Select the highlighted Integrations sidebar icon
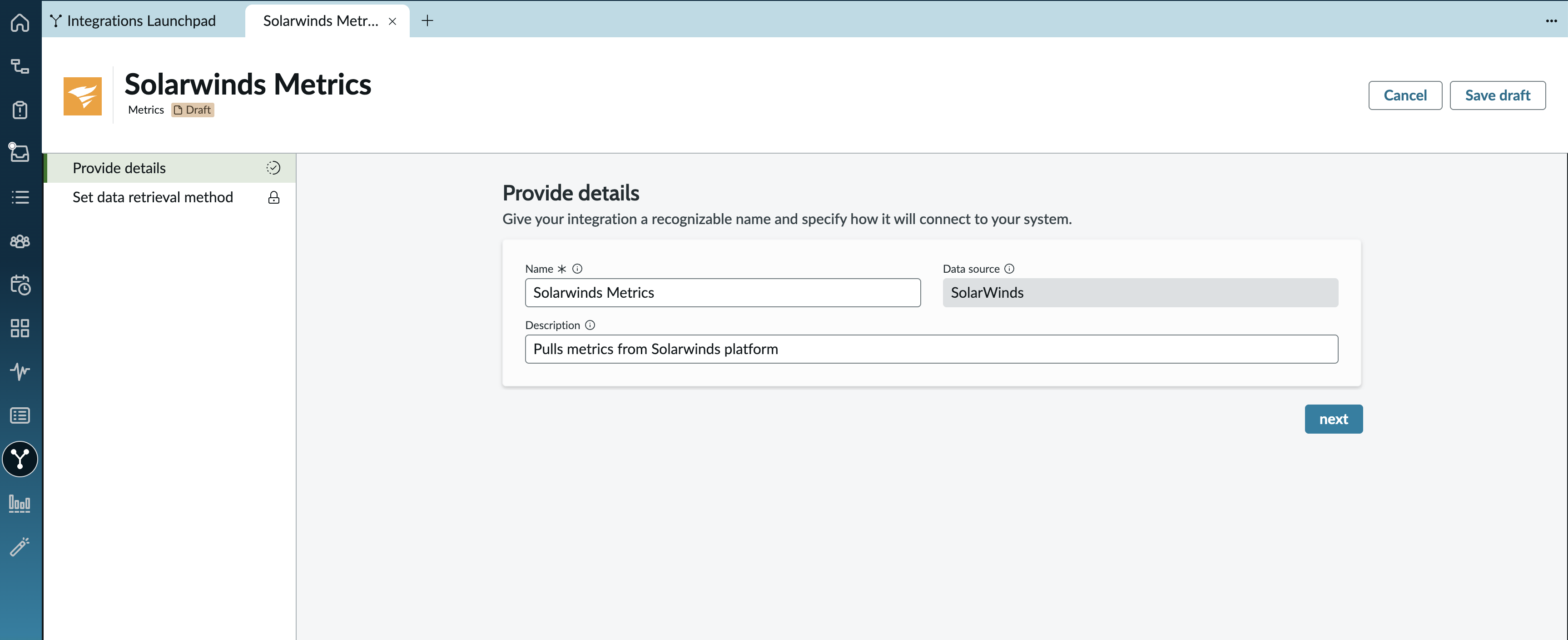 (20, 459)
